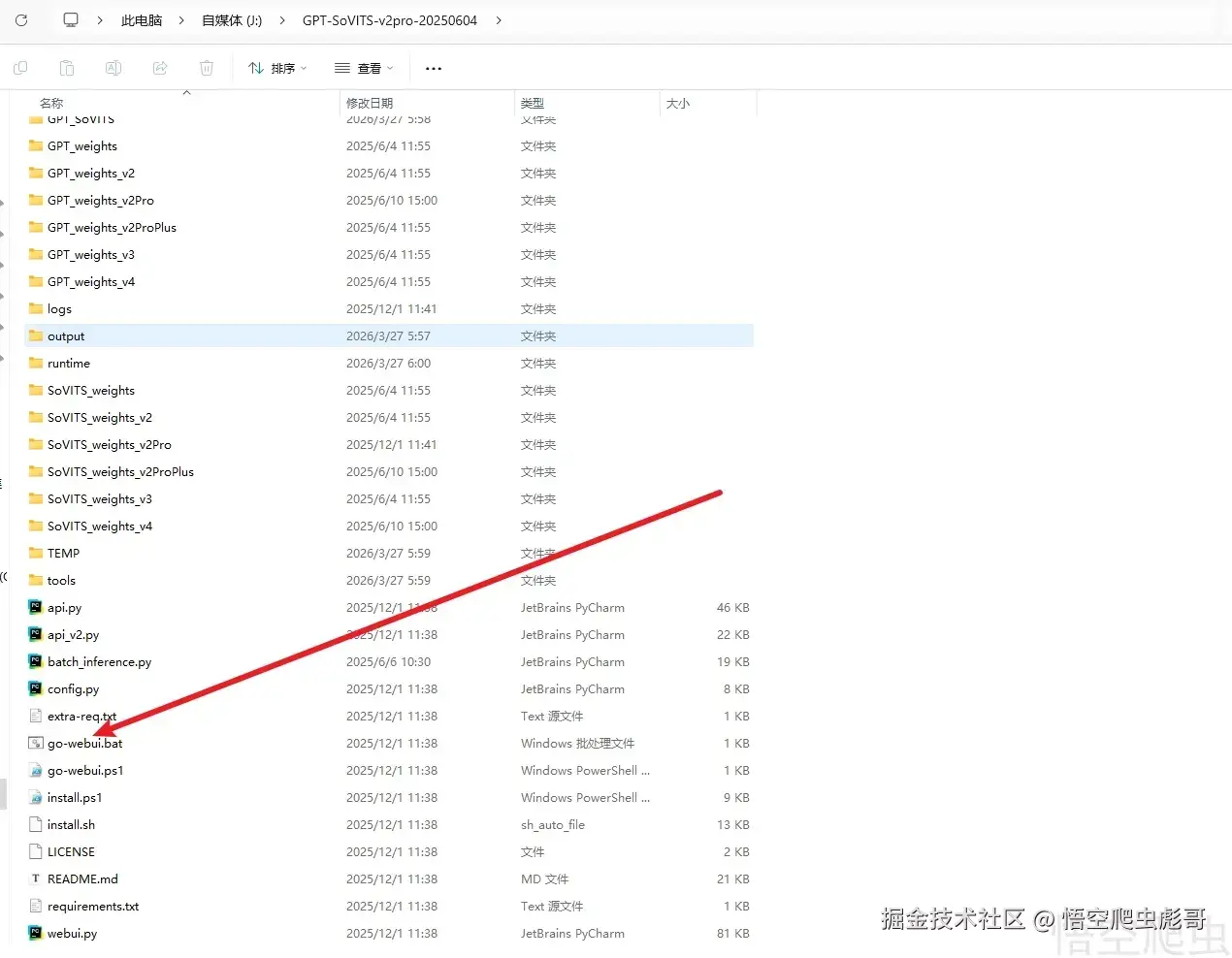This screenshot has width=1232, height=958.
Task: Open the Sort (排序) dropdown
Action: point(277,68)
